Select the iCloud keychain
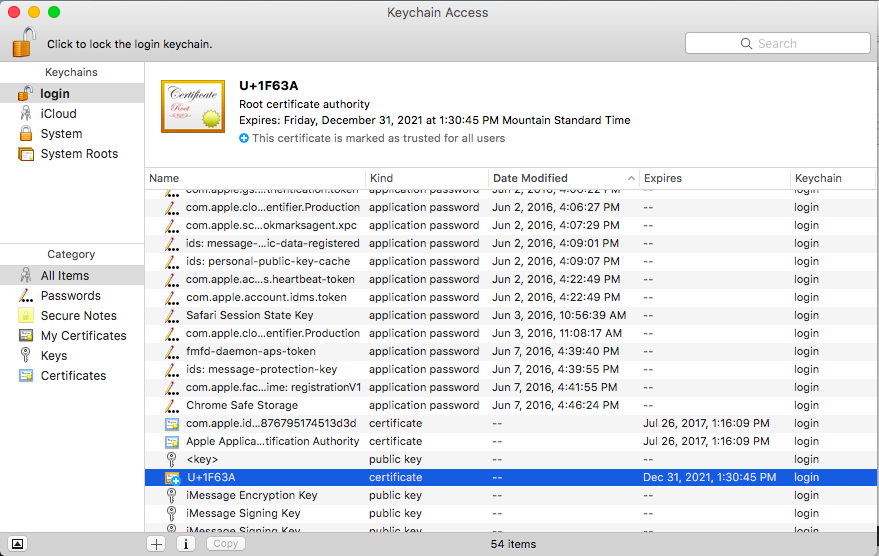The image size is (879, 556). (58, 114)
